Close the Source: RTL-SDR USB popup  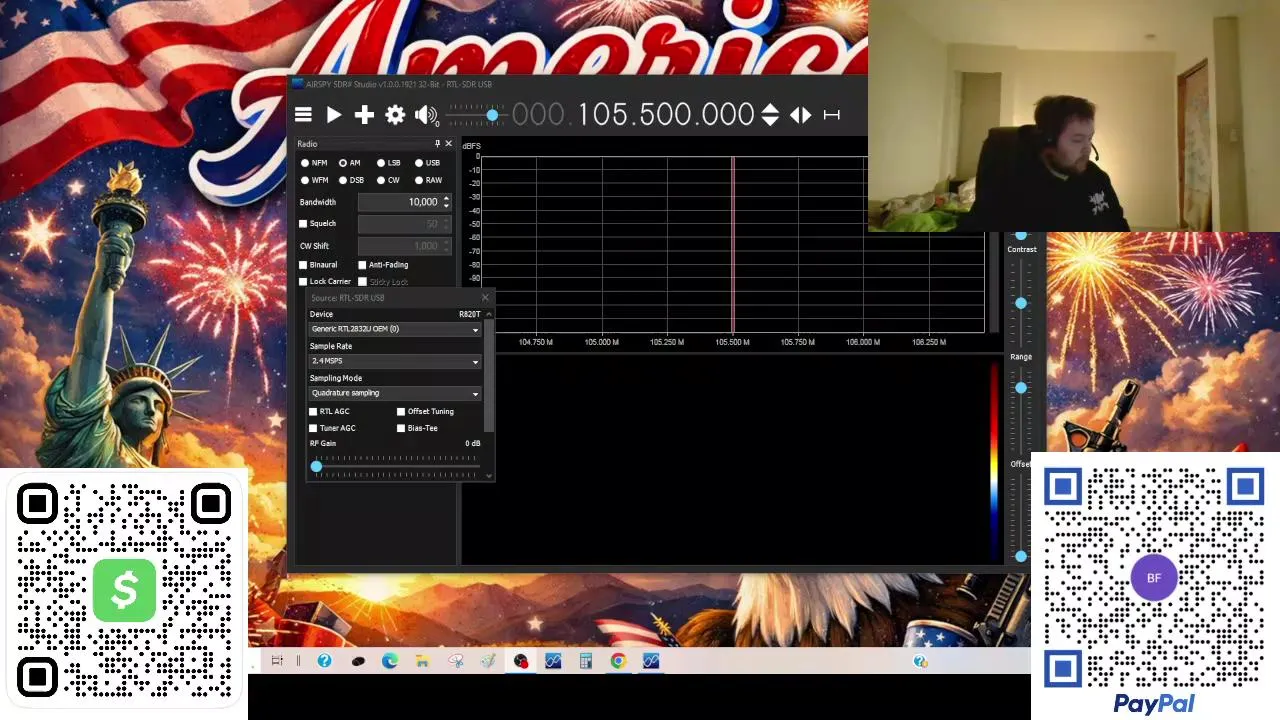(x=485, y=298)
